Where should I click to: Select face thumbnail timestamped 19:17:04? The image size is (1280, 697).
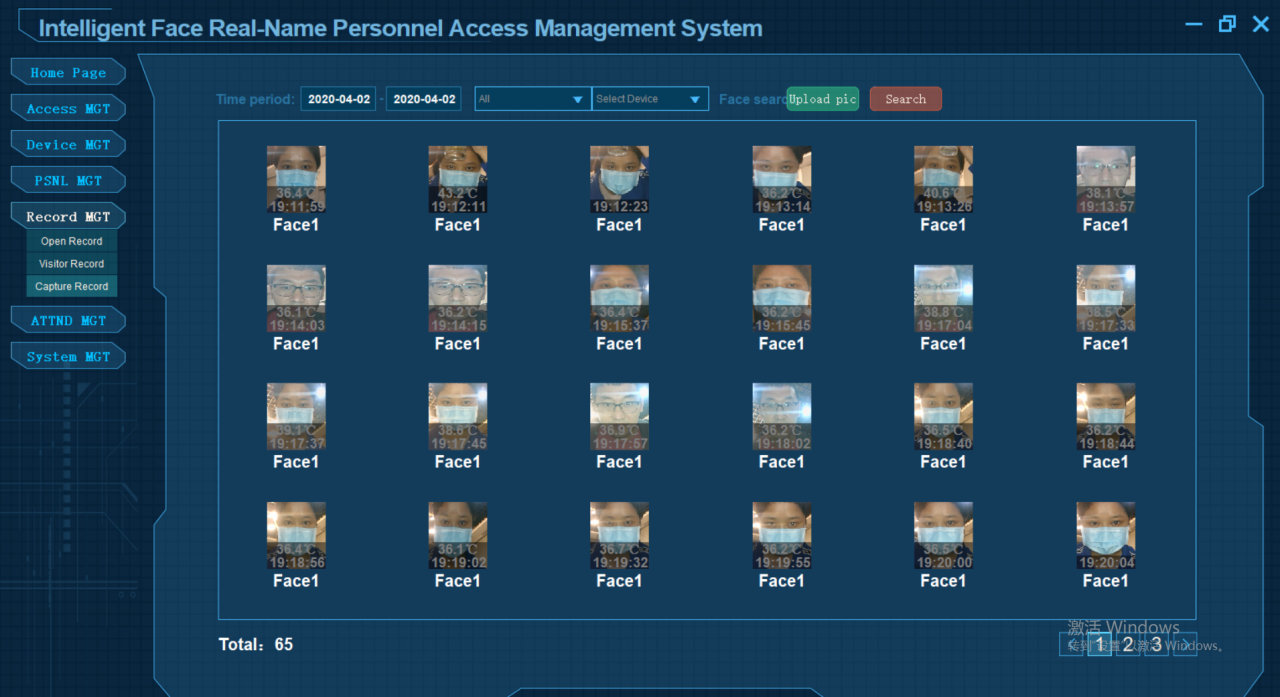943,299
